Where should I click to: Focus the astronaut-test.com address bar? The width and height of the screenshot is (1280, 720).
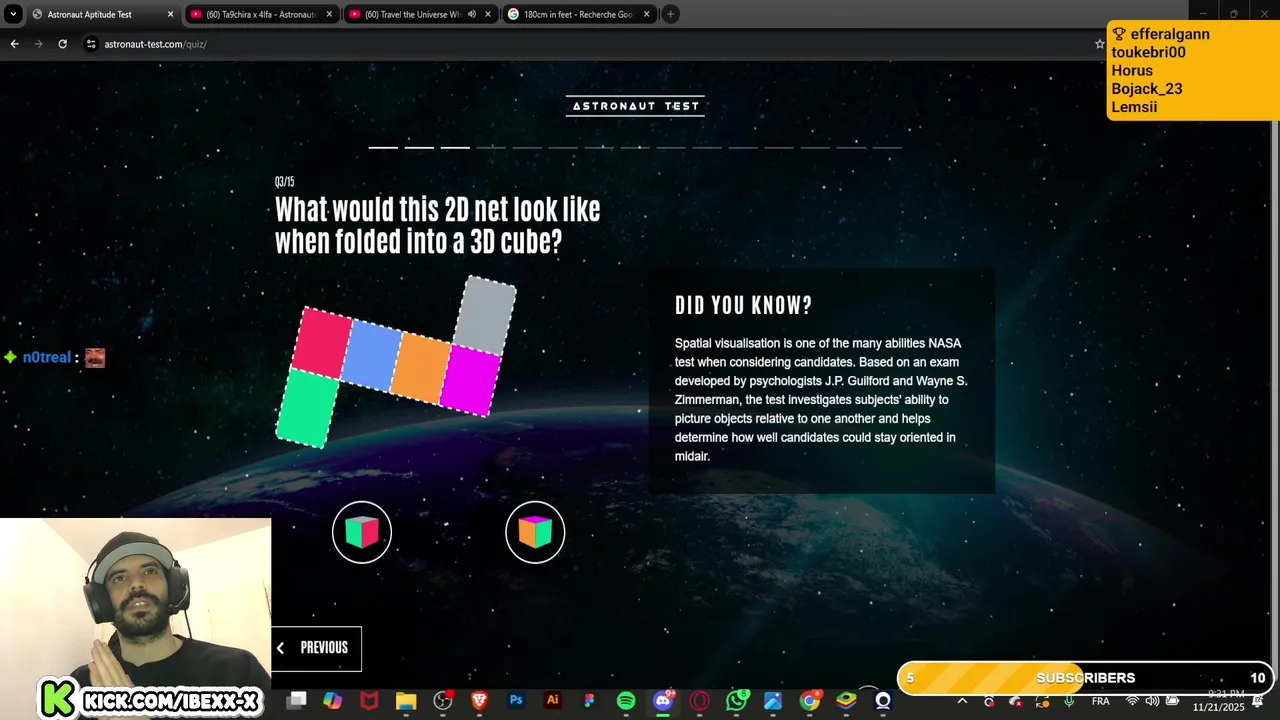point(595,44)
